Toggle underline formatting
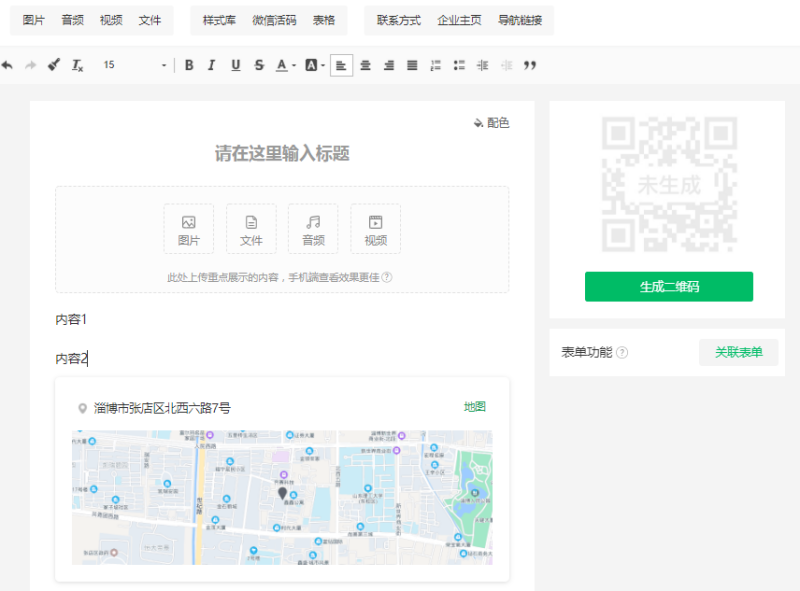Viewport: 800px width, 591px height. point(236,65)
